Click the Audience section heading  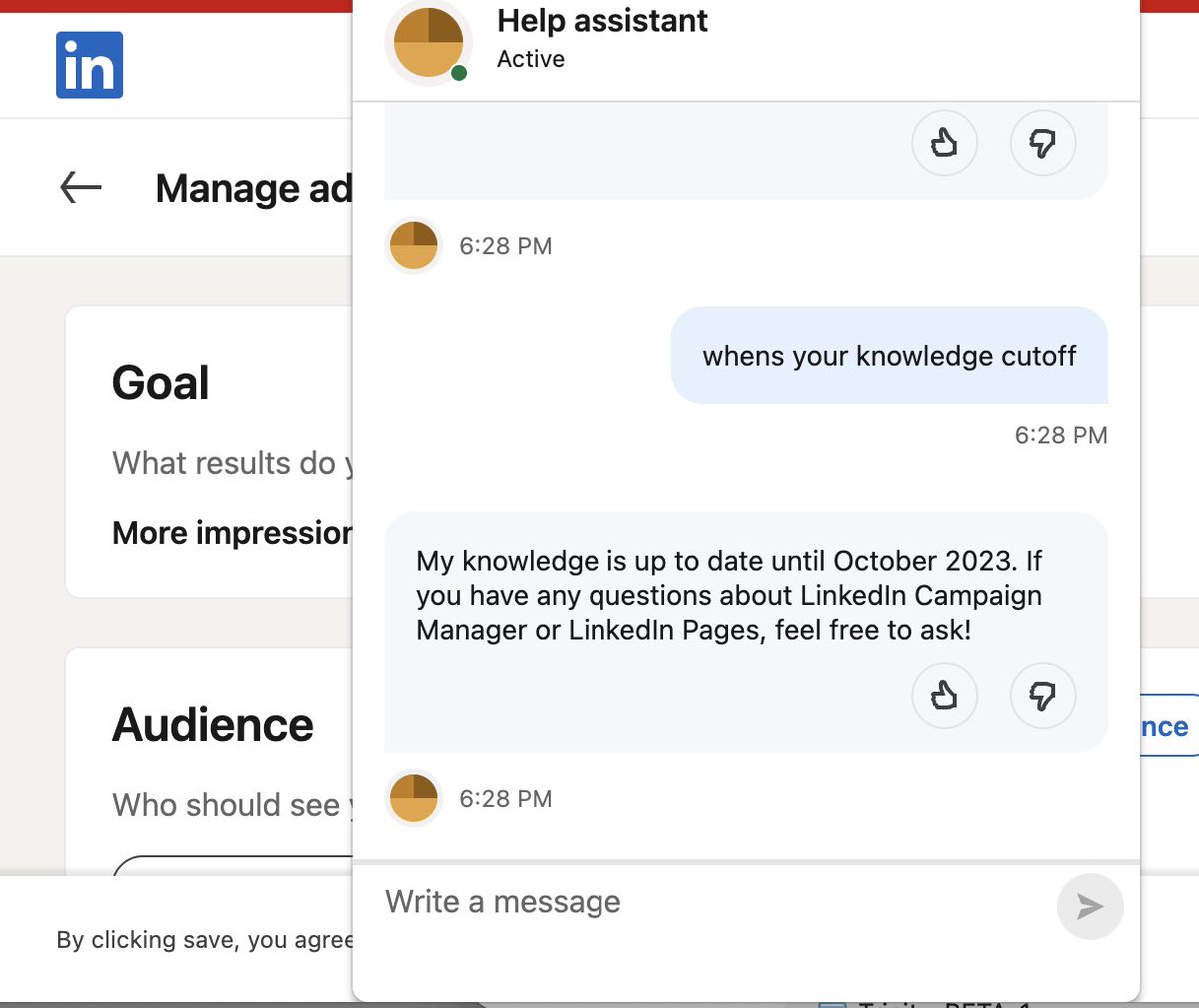(x=213, y=725)
